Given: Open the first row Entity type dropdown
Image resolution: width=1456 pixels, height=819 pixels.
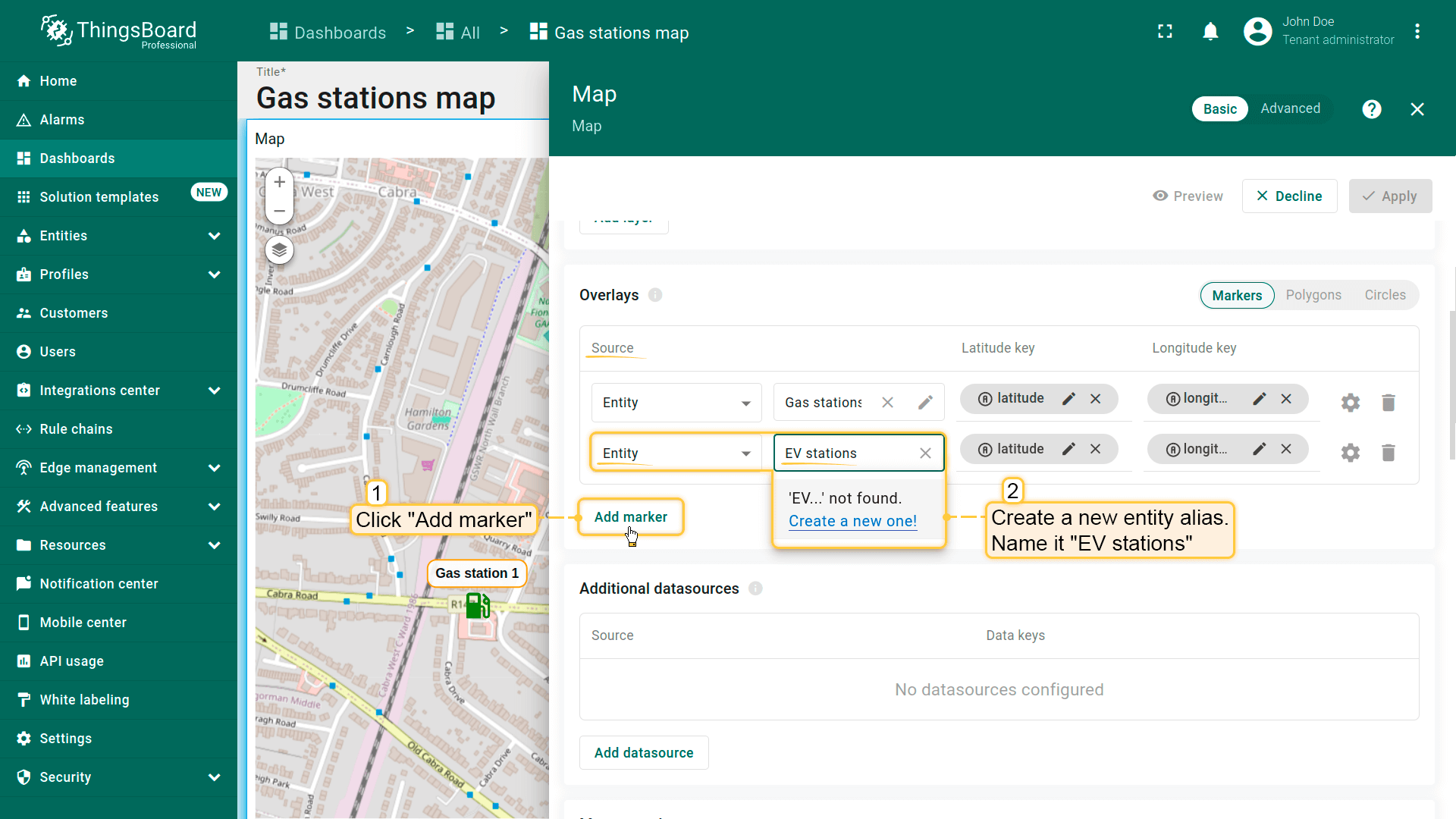Looking at the screenshot, I should (x=676, y=403).
